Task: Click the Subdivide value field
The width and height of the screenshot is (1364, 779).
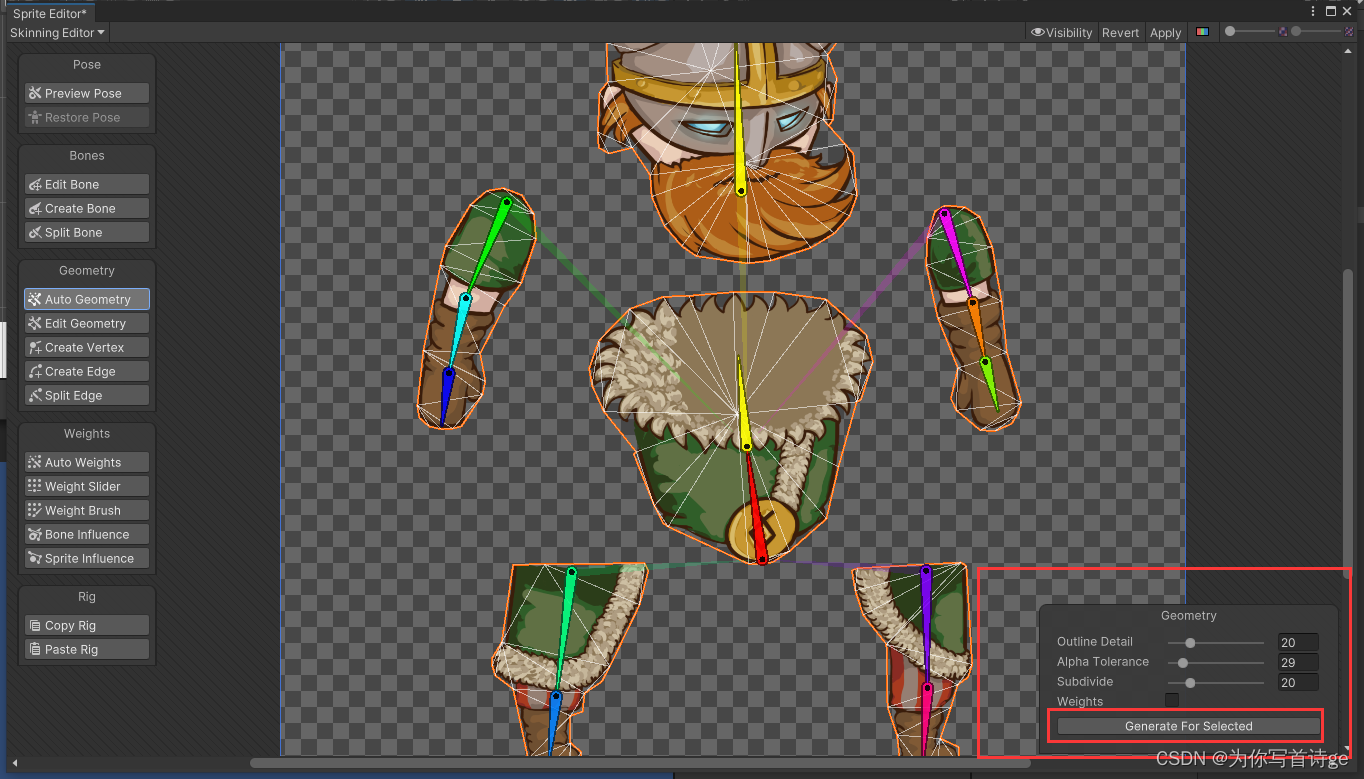Action: 1298,683
